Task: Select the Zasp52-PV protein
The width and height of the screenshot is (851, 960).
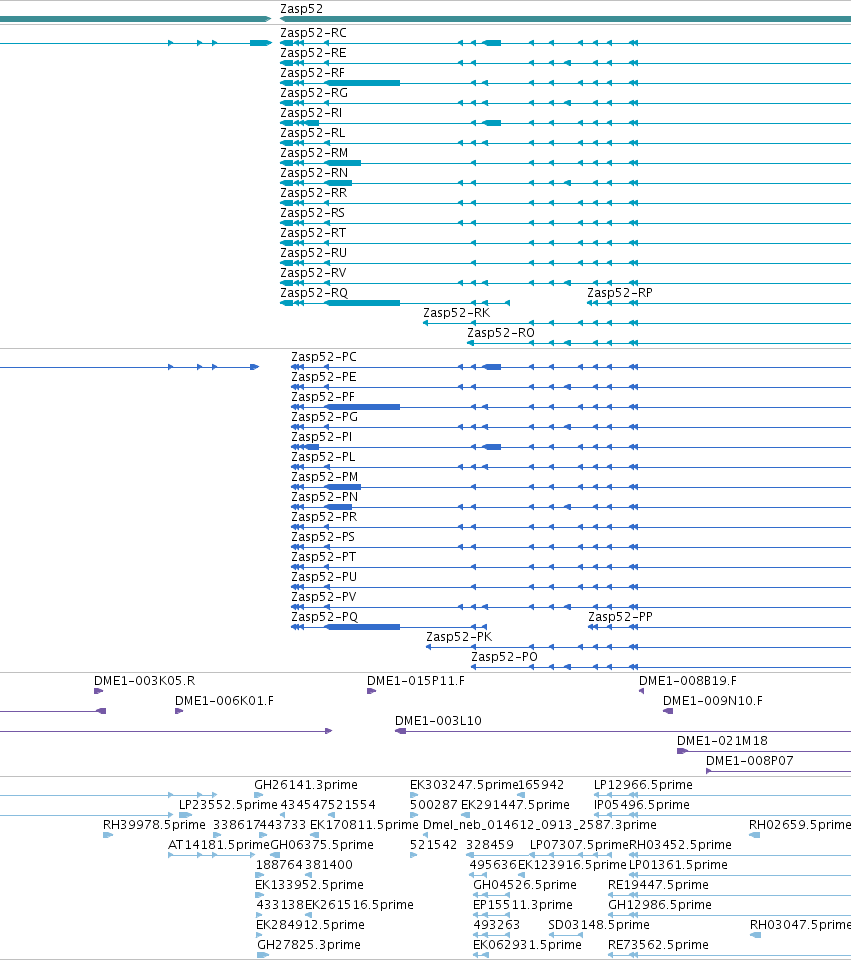Action: pos(323,597)
